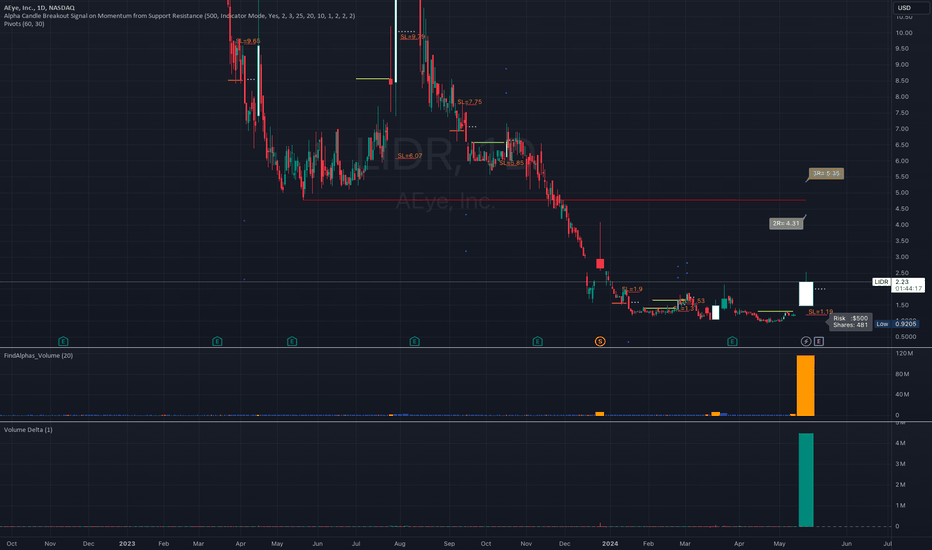Viewport: 932px width, 550px height.
Task: Click the earnings marker in May 2023
Action: [x=291, y=341]
